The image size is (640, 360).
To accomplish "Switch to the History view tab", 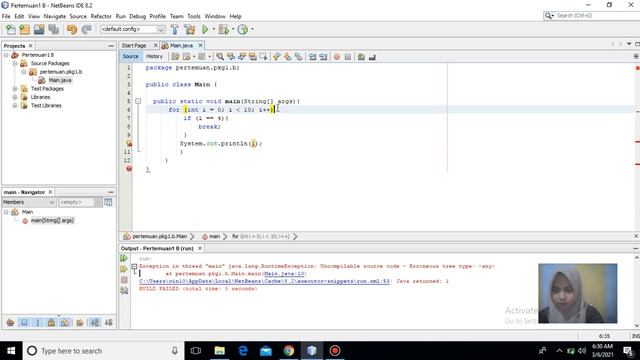I will coord(154,56).
